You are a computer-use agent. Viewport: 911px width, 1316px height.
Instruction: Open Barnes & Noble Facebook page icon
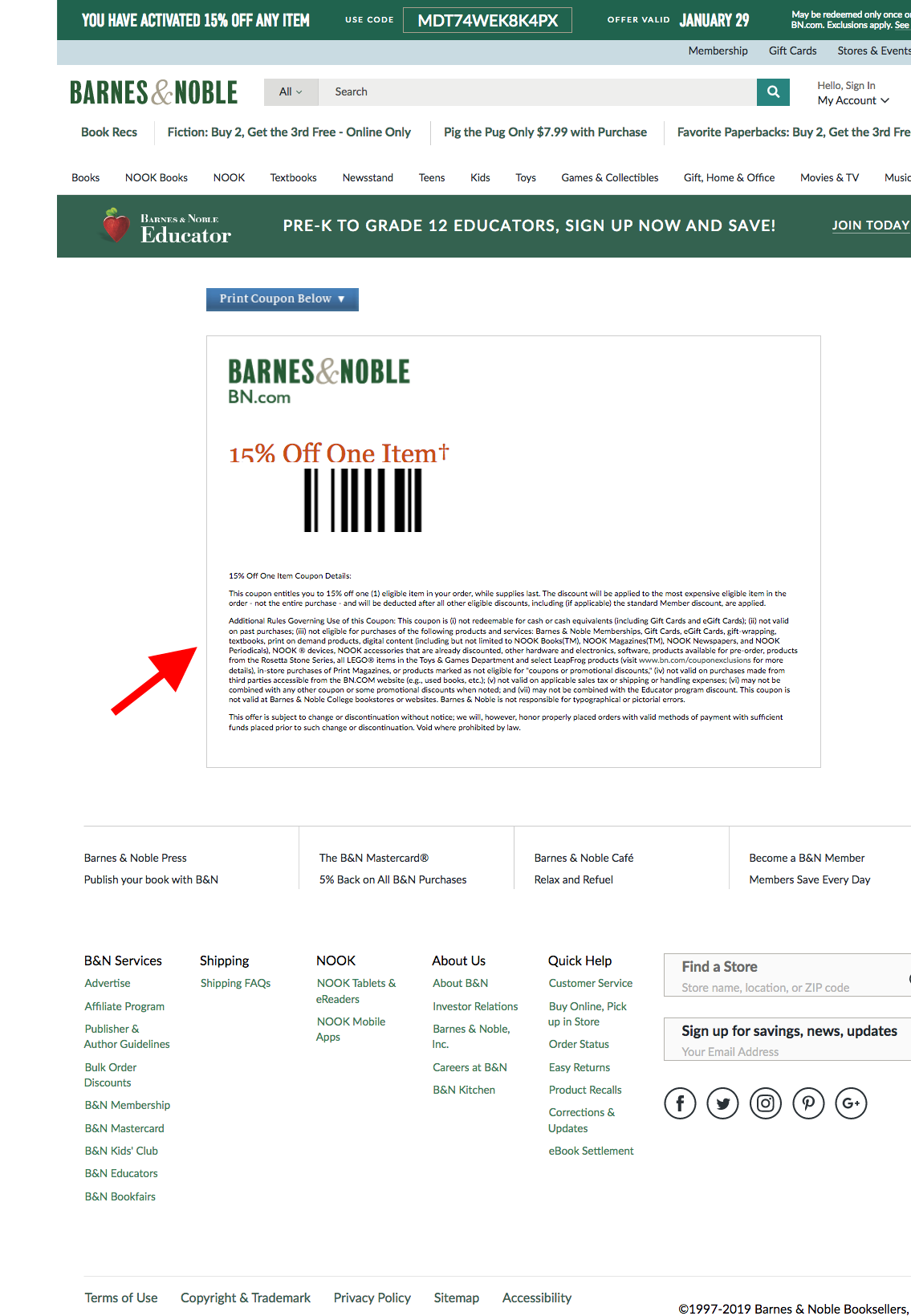(x=680, y=1103)
